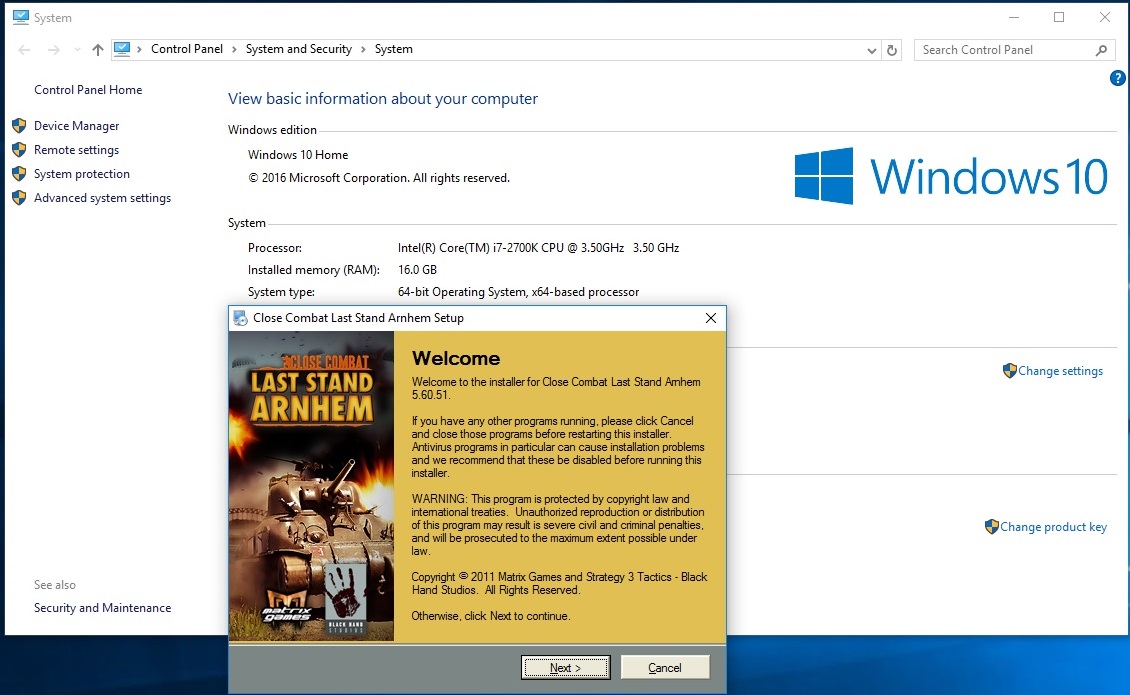Click the shield icon beside Advanced system settings
This screenshot has height=695, width=1130.
19,198
